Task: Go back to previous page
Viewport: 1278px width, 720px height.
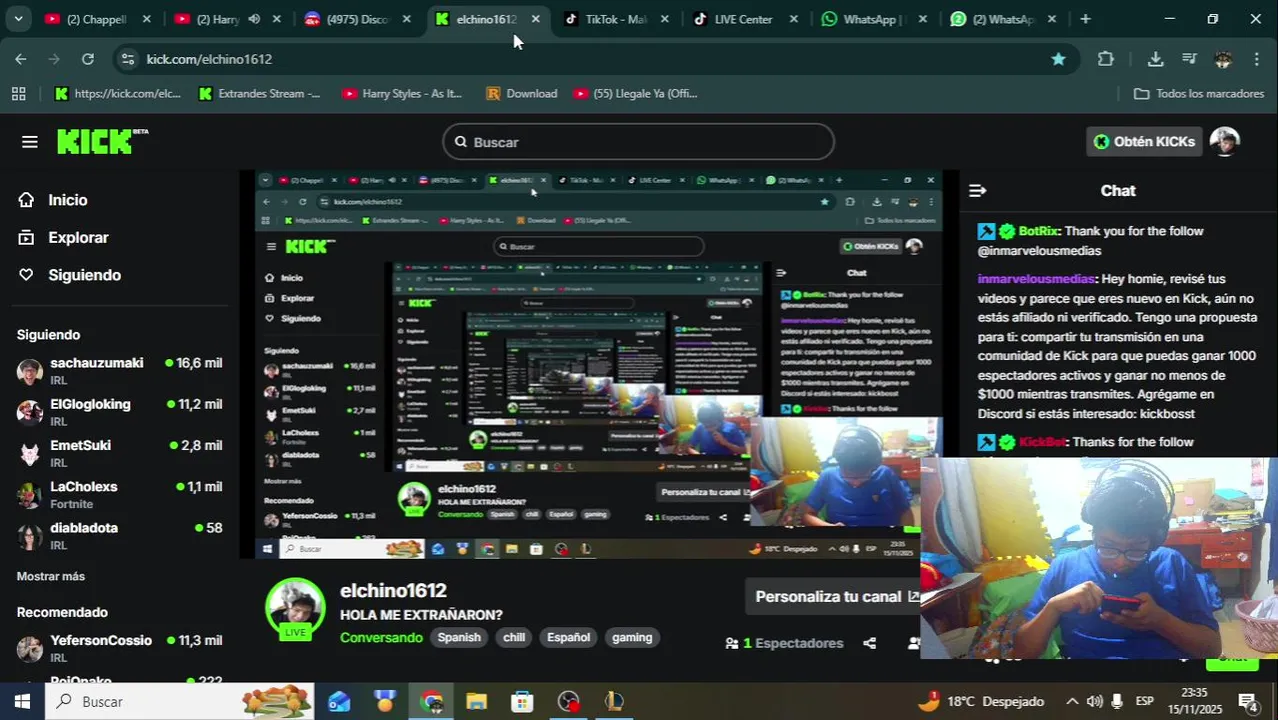Action: pos(21,59)
